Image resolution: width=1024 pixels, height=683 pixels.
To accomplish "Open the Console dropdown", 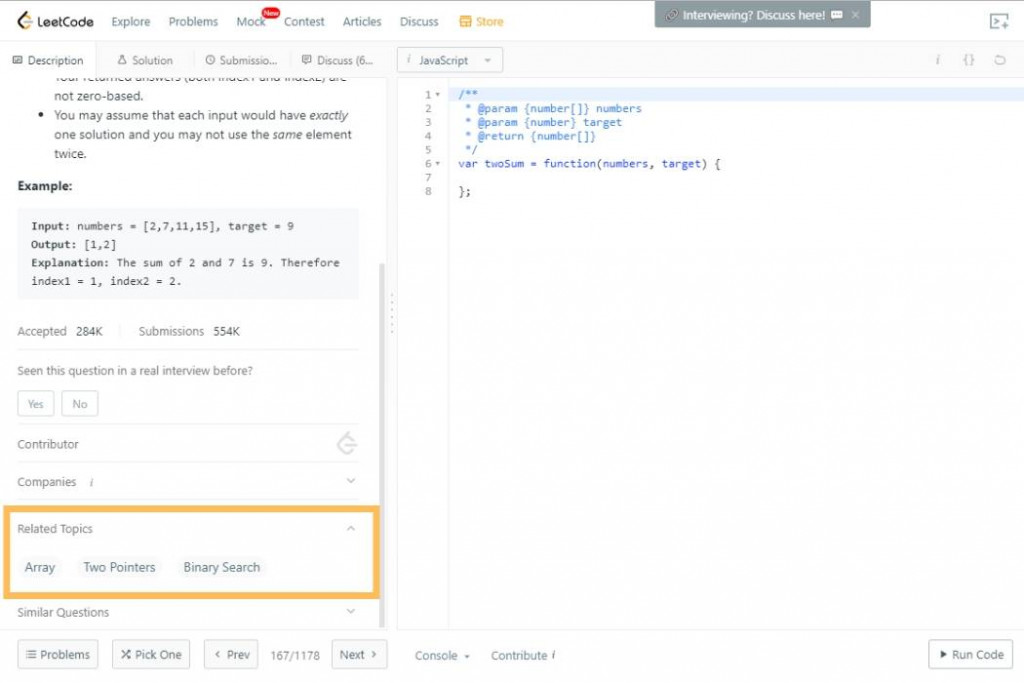I will click(442, 655).
